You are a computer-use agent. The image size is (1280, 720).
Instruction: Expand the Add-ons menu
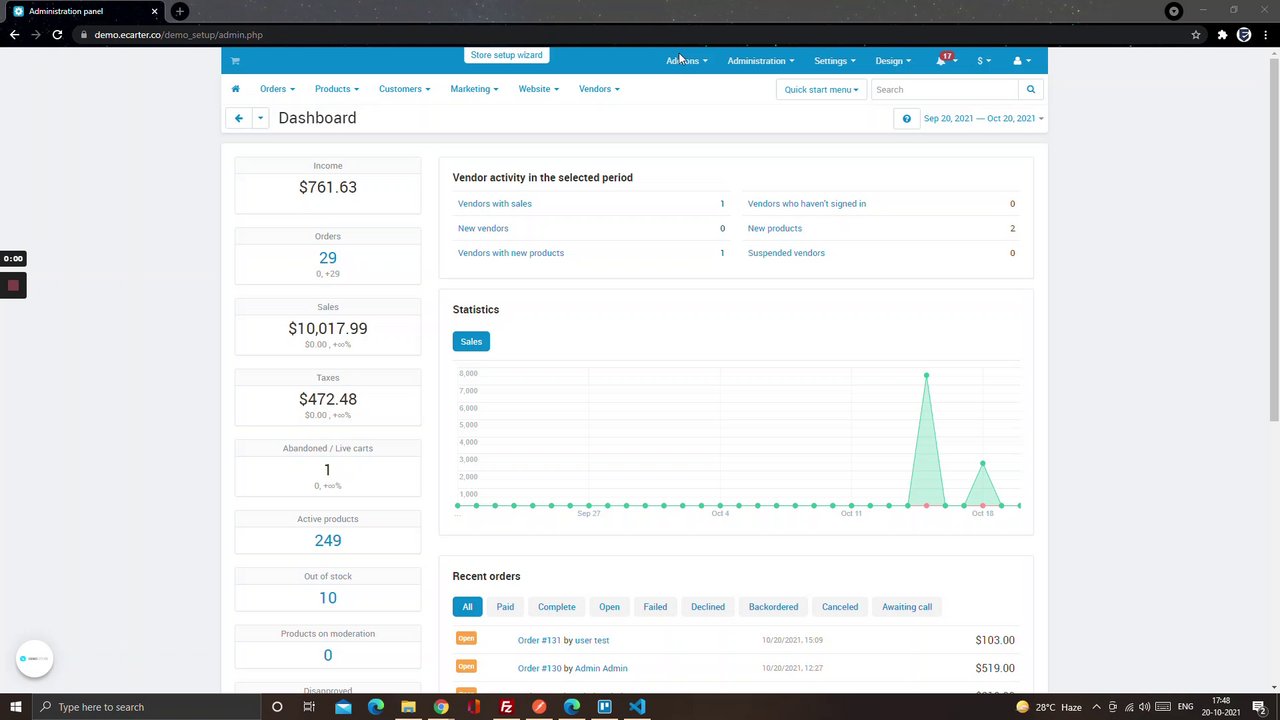click(x=687, y=61)
